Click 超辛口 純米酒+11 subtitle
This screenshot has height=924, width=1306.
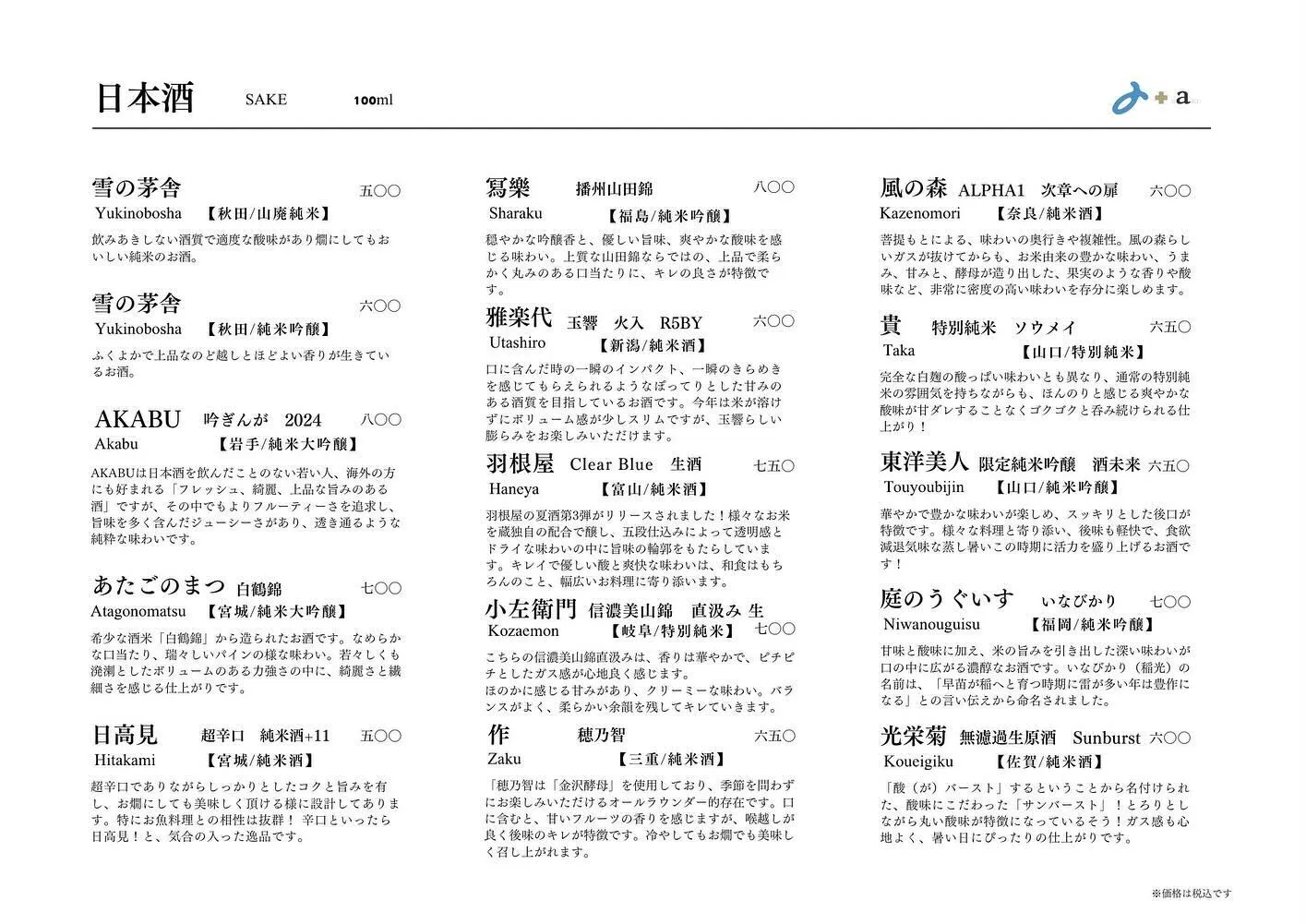point(265,736)
